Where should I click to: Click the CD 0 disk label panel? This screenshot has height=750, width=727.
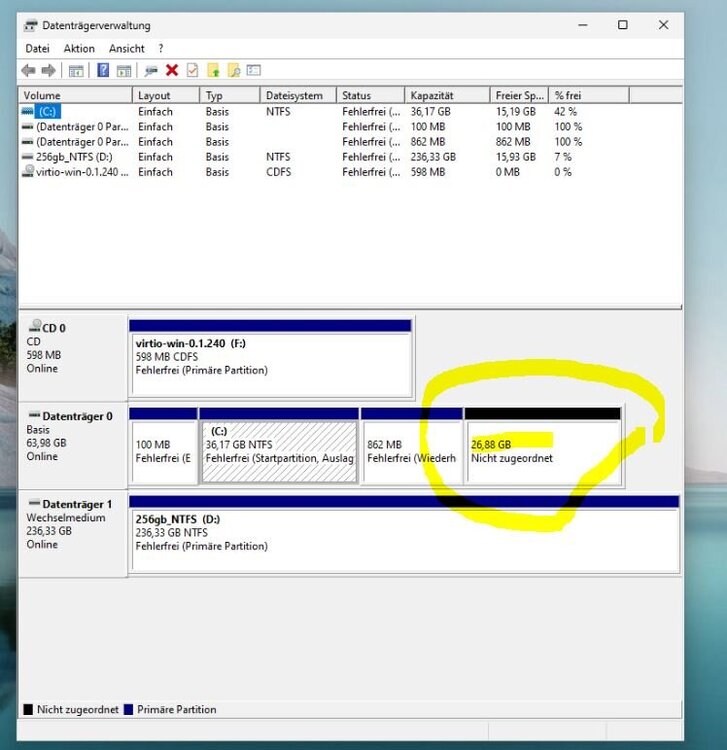[x=73, y=358]
